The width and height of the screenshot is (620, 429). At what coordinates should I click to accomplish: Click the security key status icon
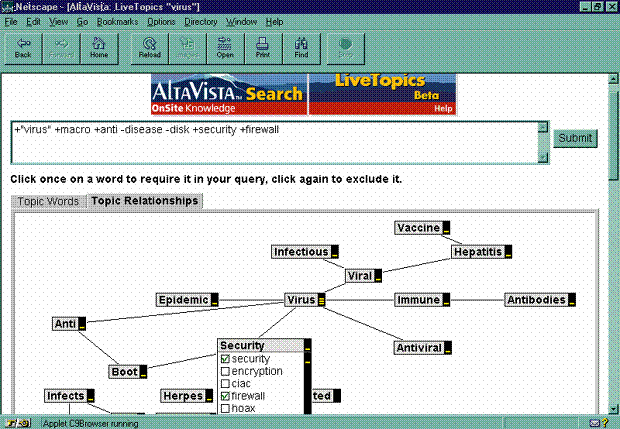coord(12,423)
